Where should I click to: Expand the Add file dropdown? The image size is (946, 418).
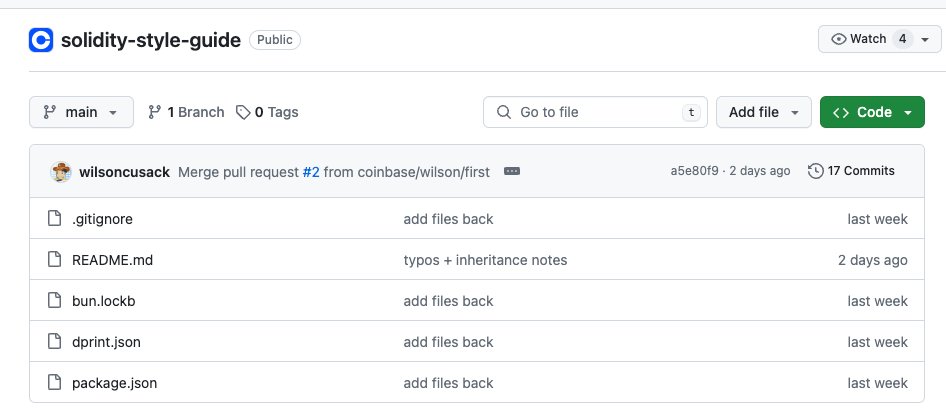763,112
